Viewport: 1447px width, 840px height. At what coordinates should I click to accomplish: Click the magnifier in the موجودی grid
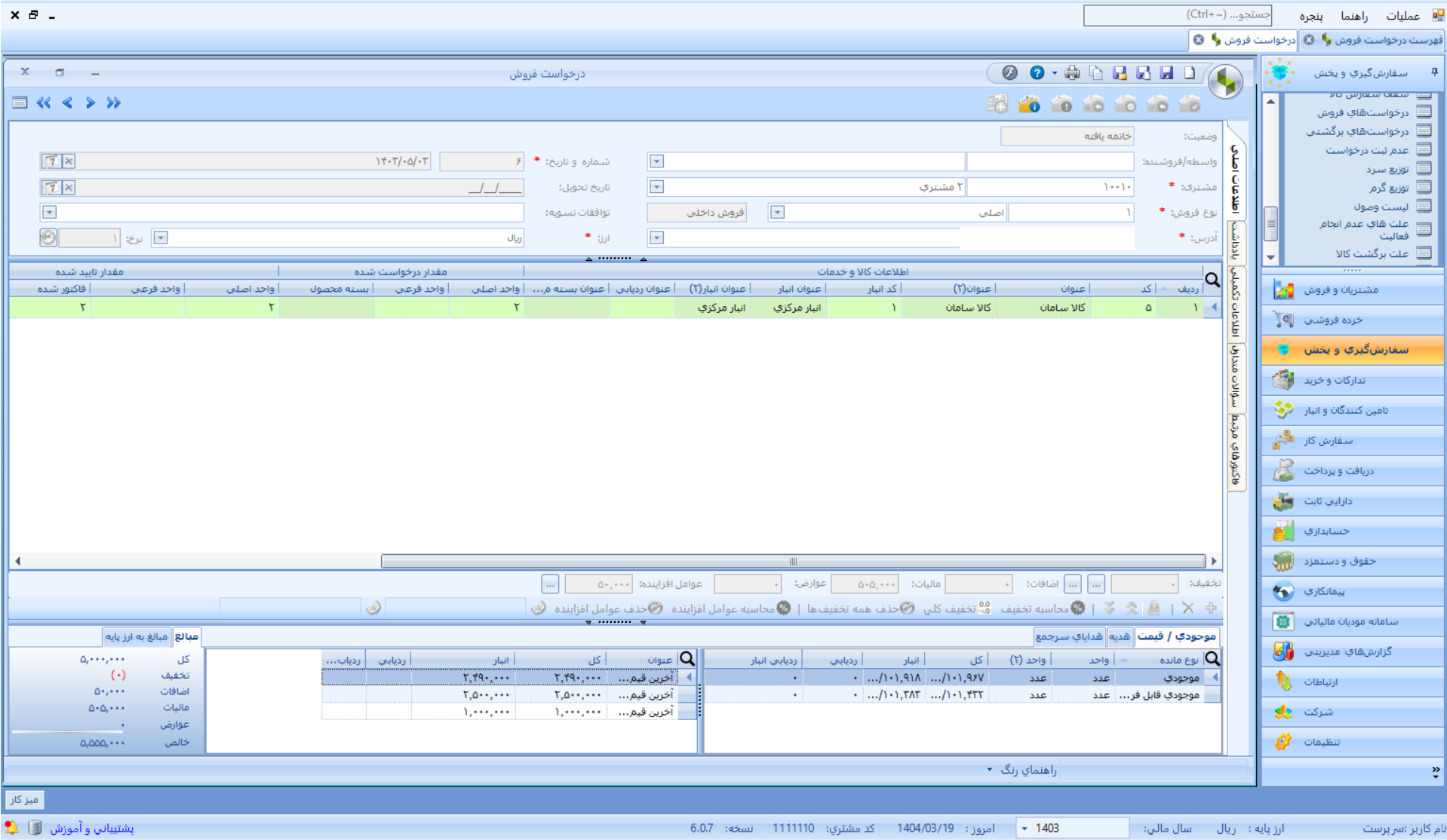1212,659
